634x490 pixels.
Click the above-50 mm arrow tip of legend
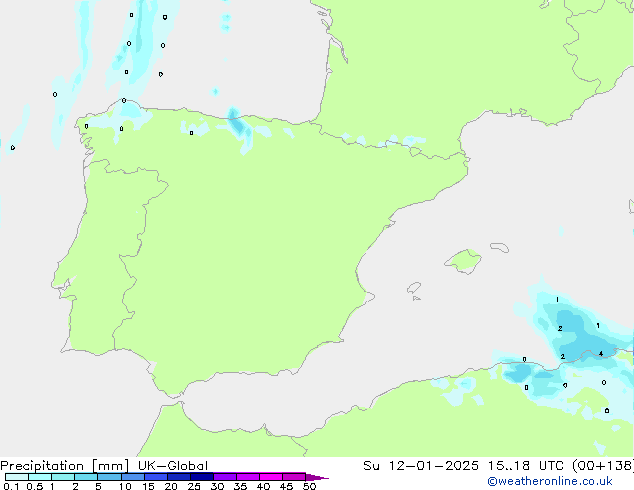[x=317, y=477]
